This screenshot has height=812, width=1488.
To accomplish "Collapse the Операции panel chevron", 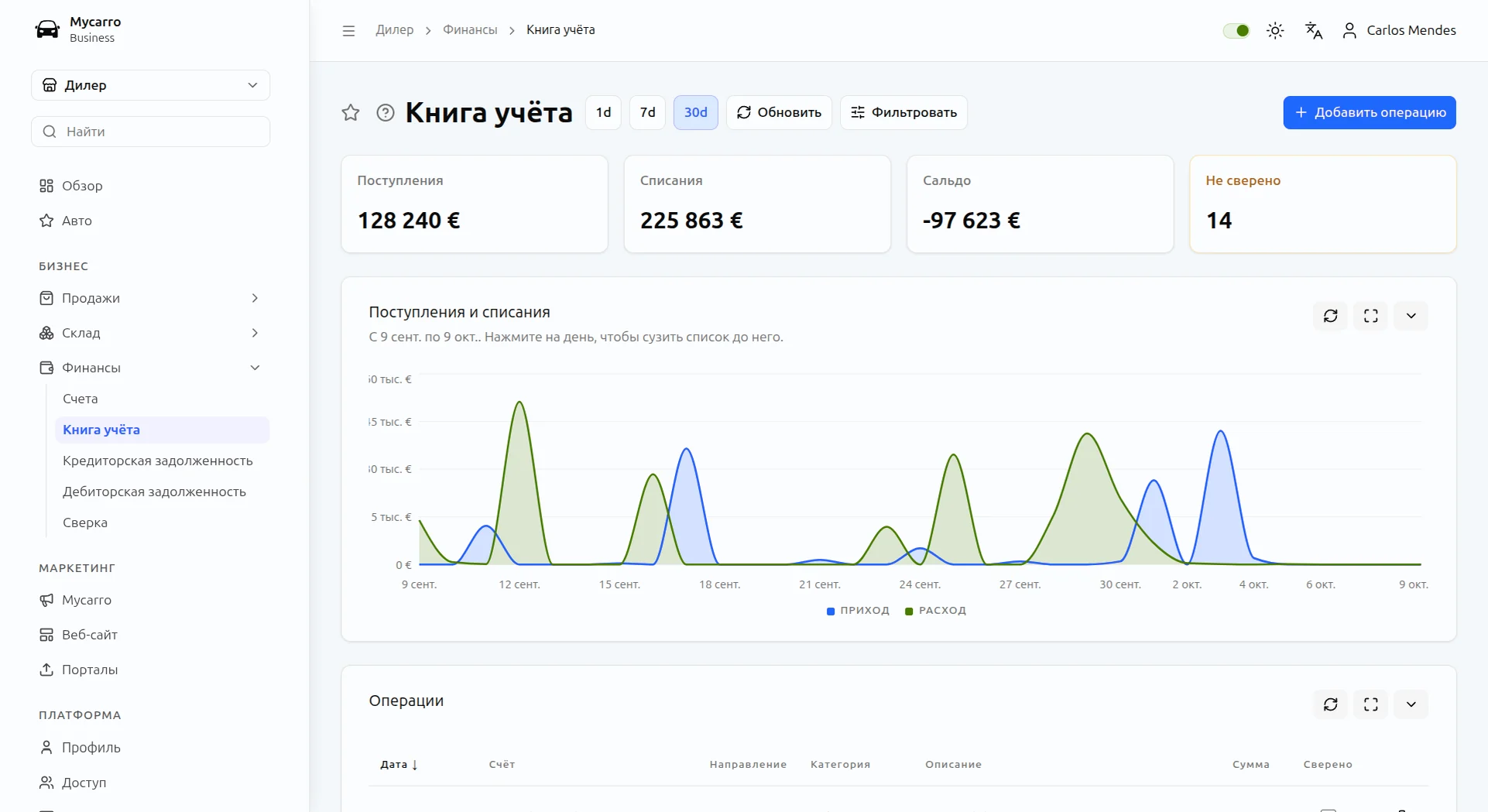I will [x=1411, y=704].
